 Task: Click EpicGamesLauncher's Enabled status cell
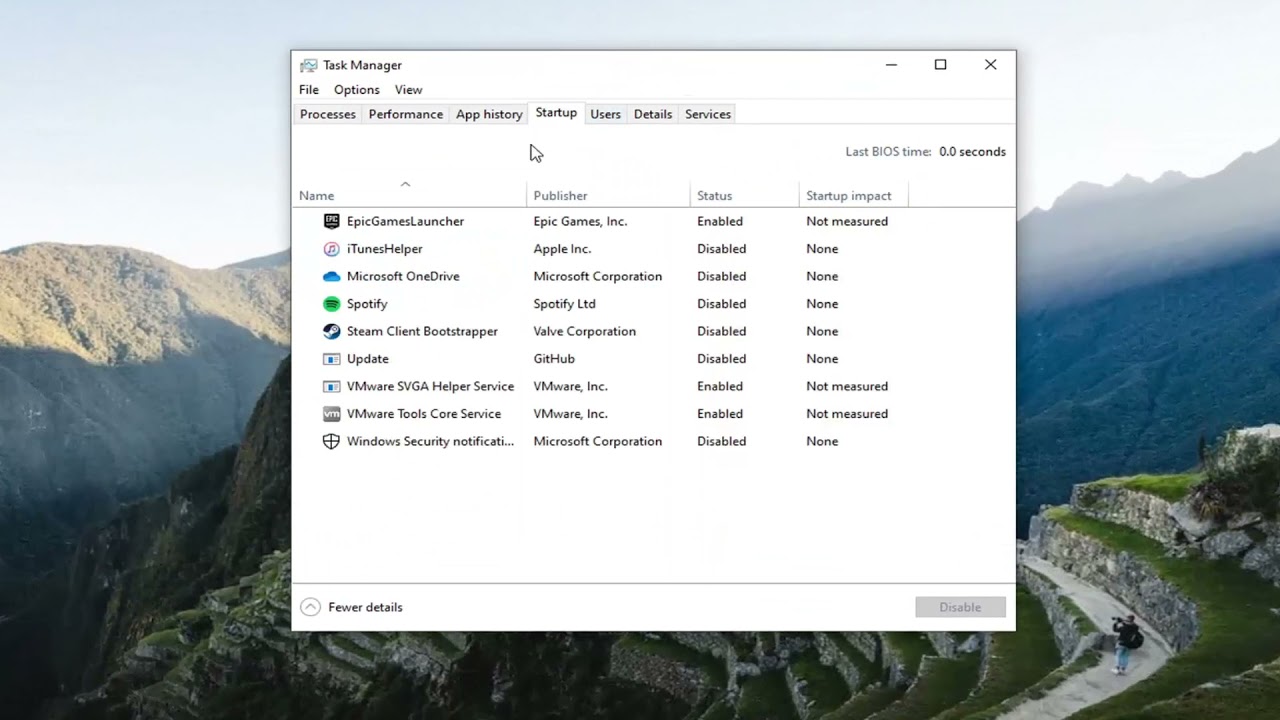coord(720,221)
